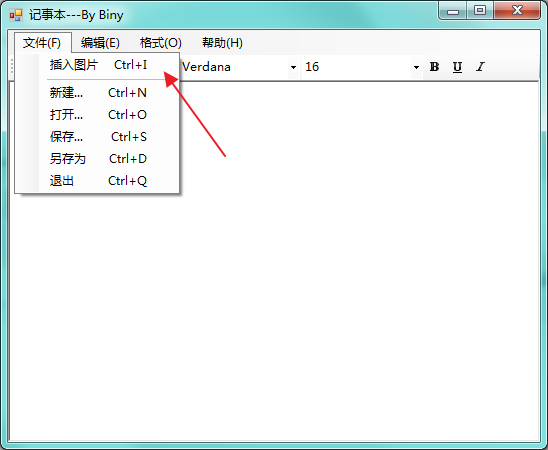
Task: Toggle italic formatting button
Action: click(481, 67)
